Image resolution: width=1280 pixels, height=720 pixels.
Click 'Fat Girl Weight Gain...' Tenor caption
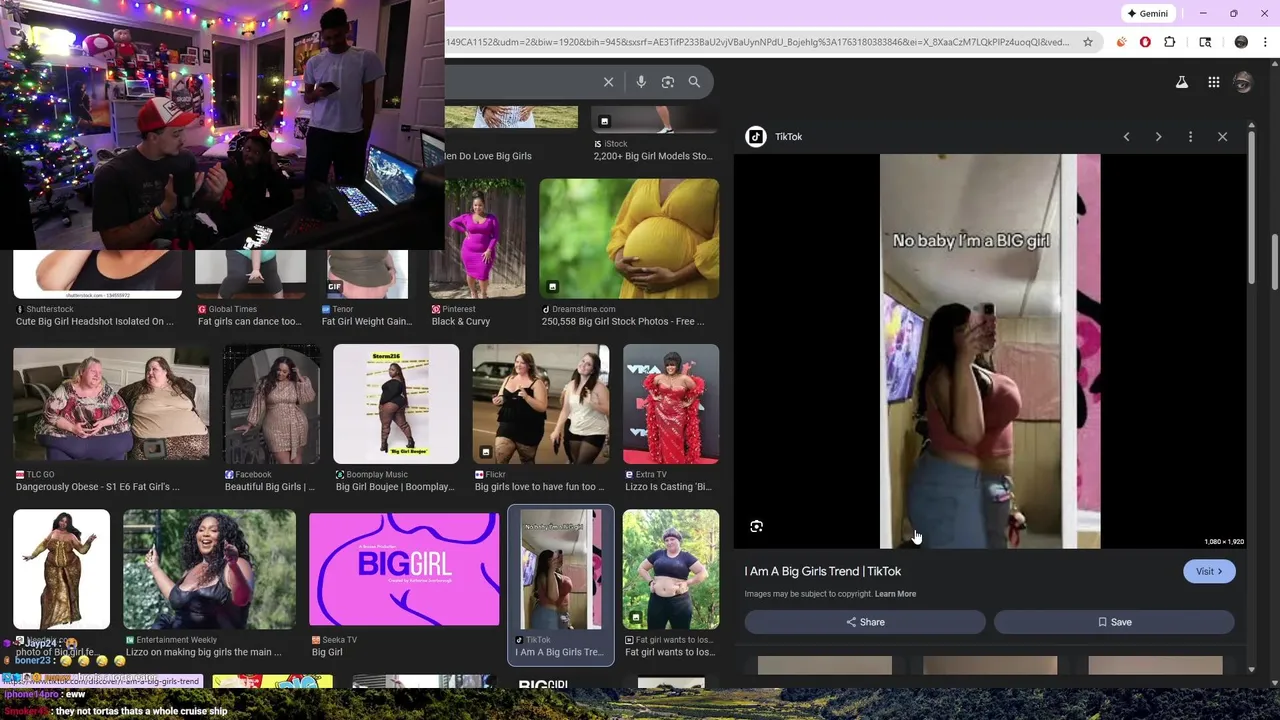(367, 322)
